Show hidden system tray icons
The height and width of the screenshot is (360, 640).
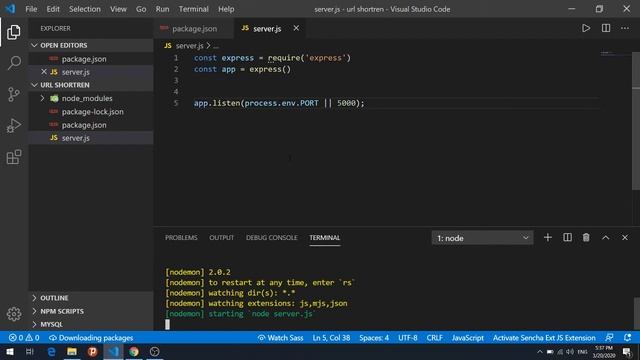click(540, 351)
